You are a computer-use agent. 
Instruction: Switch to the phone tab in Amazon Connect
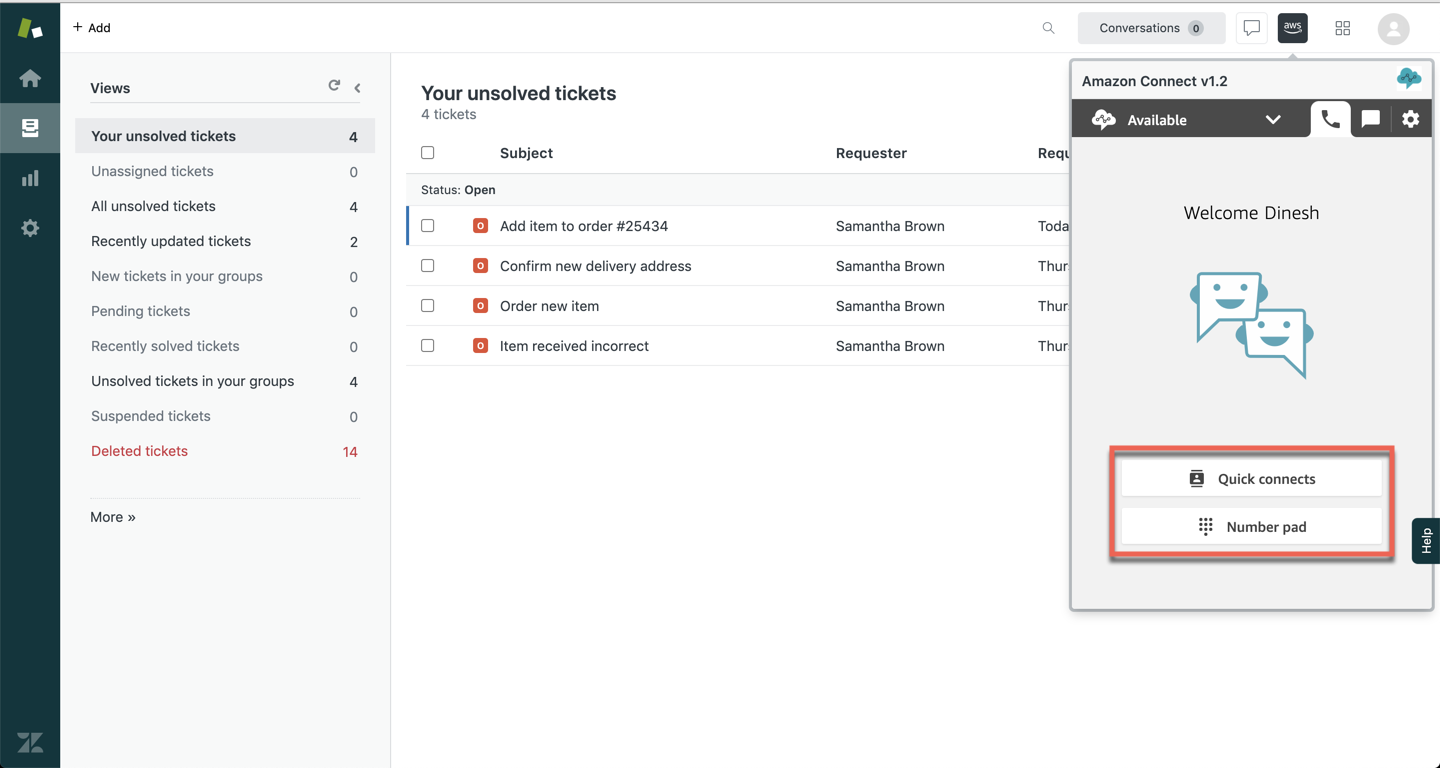point(1330,119)
